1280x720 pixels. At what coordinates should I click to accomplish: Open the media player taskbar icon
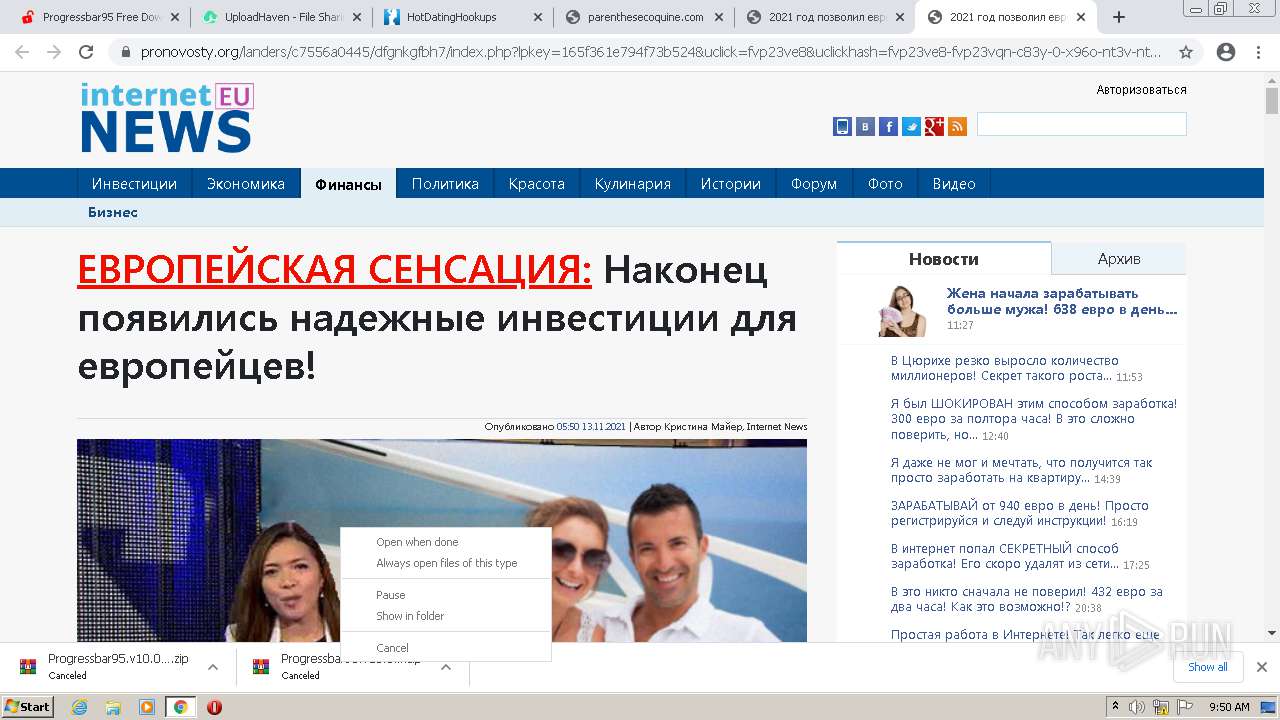pos(147,707)
